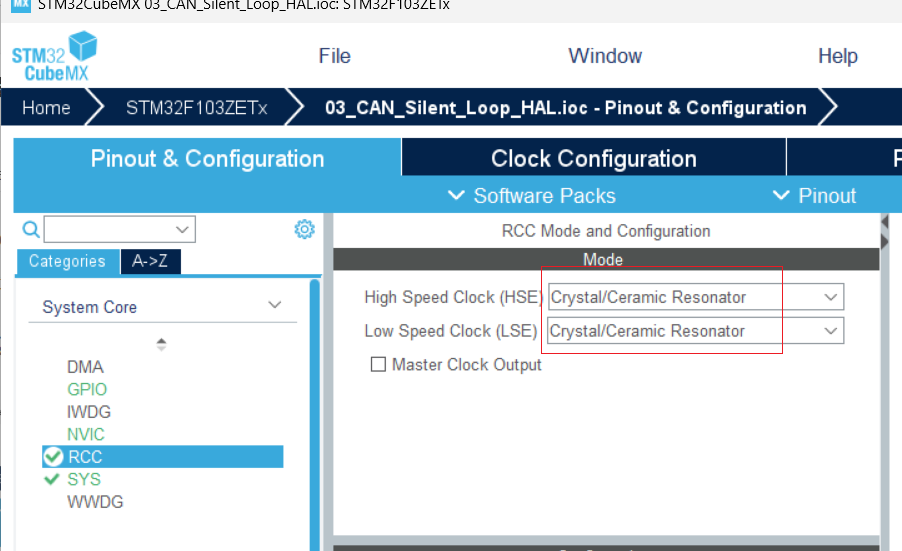Expand the Software Packs menu
The width and height of the screenshot is (902, 551).
(532, 196)
